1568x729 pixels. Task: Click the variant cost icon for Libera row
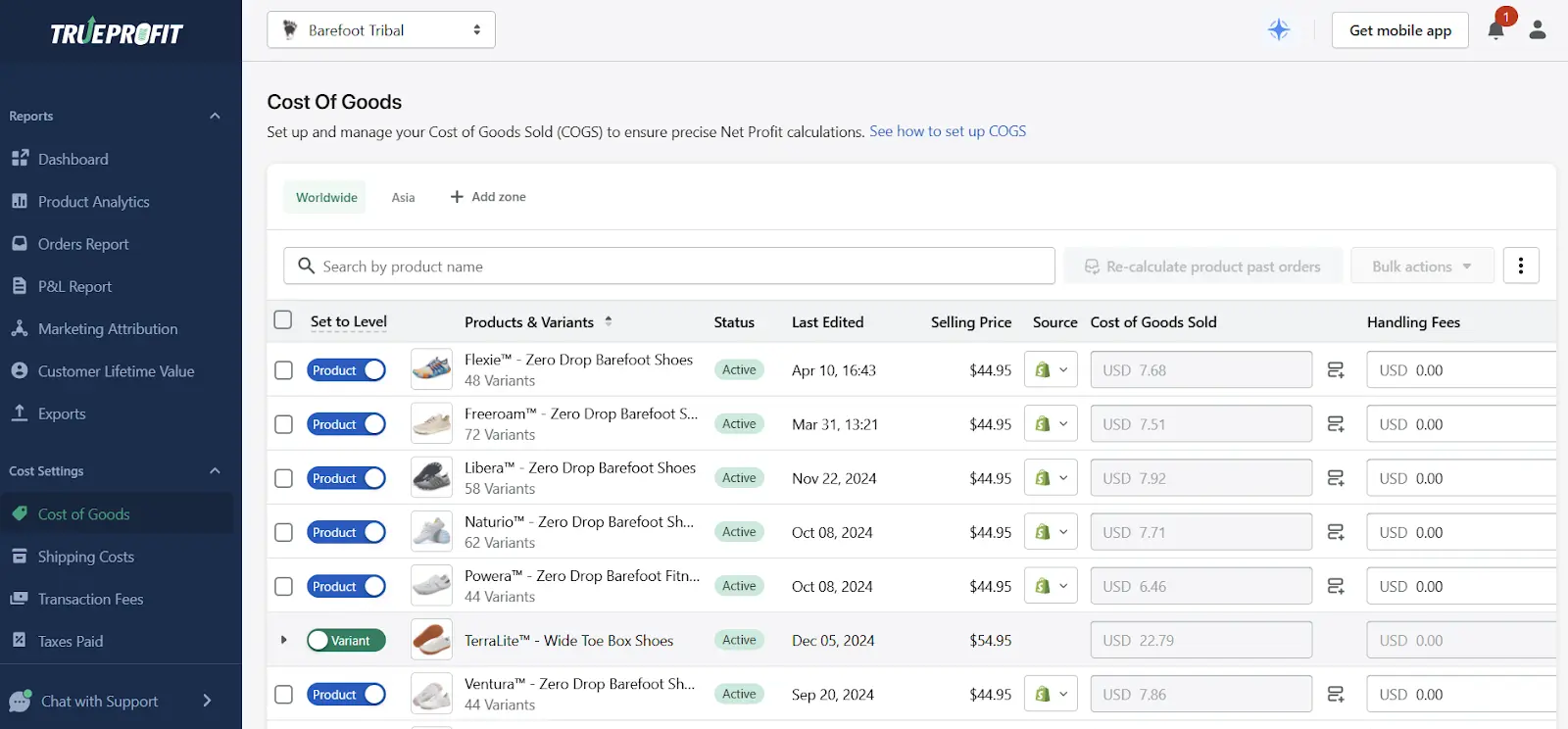1335,478
